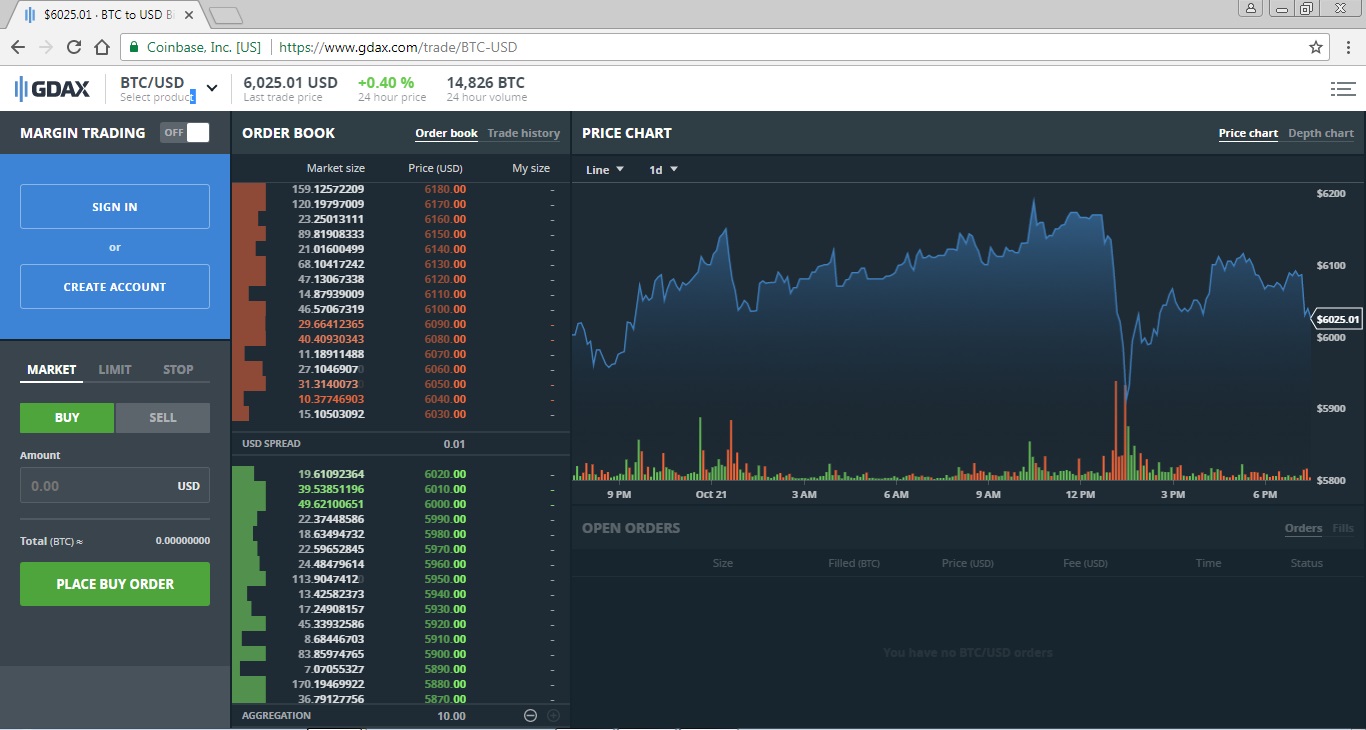Click the 6,025.01 USD last trade price

(291, 83)
